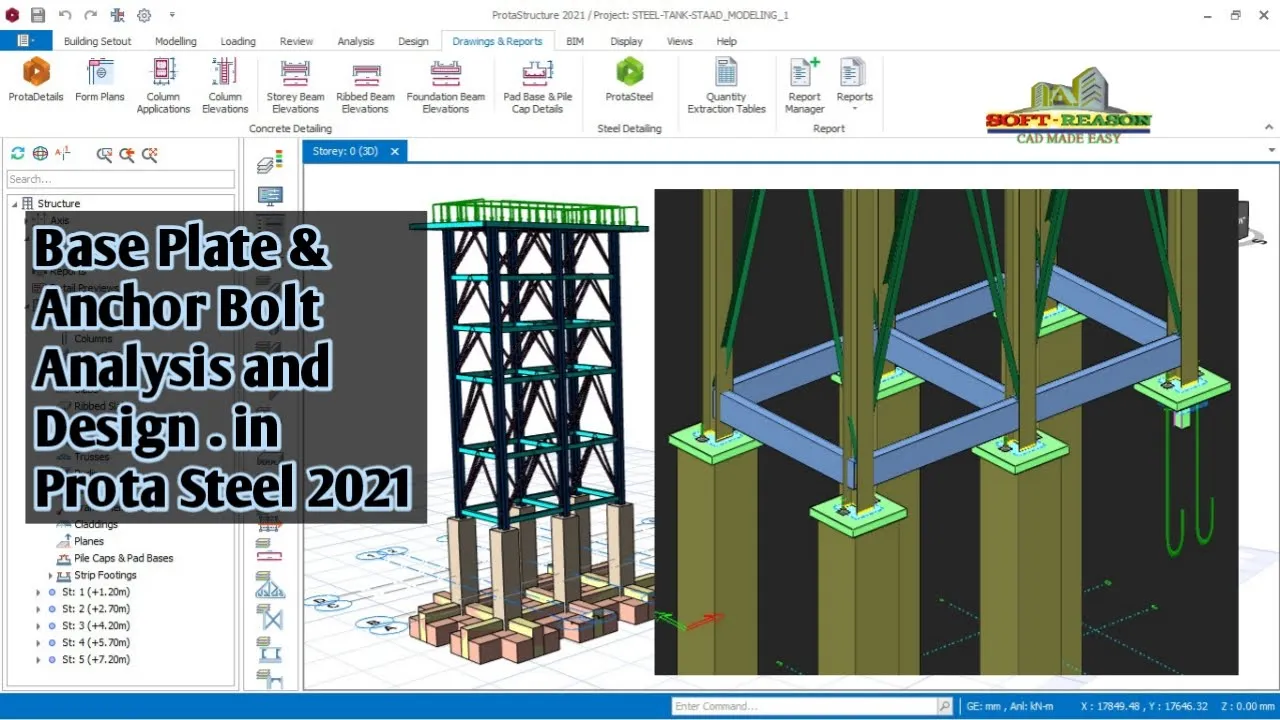Close the Storey: 0 (3D) tab
This screenshot has width=1280, height=720.
coord(395,152)
